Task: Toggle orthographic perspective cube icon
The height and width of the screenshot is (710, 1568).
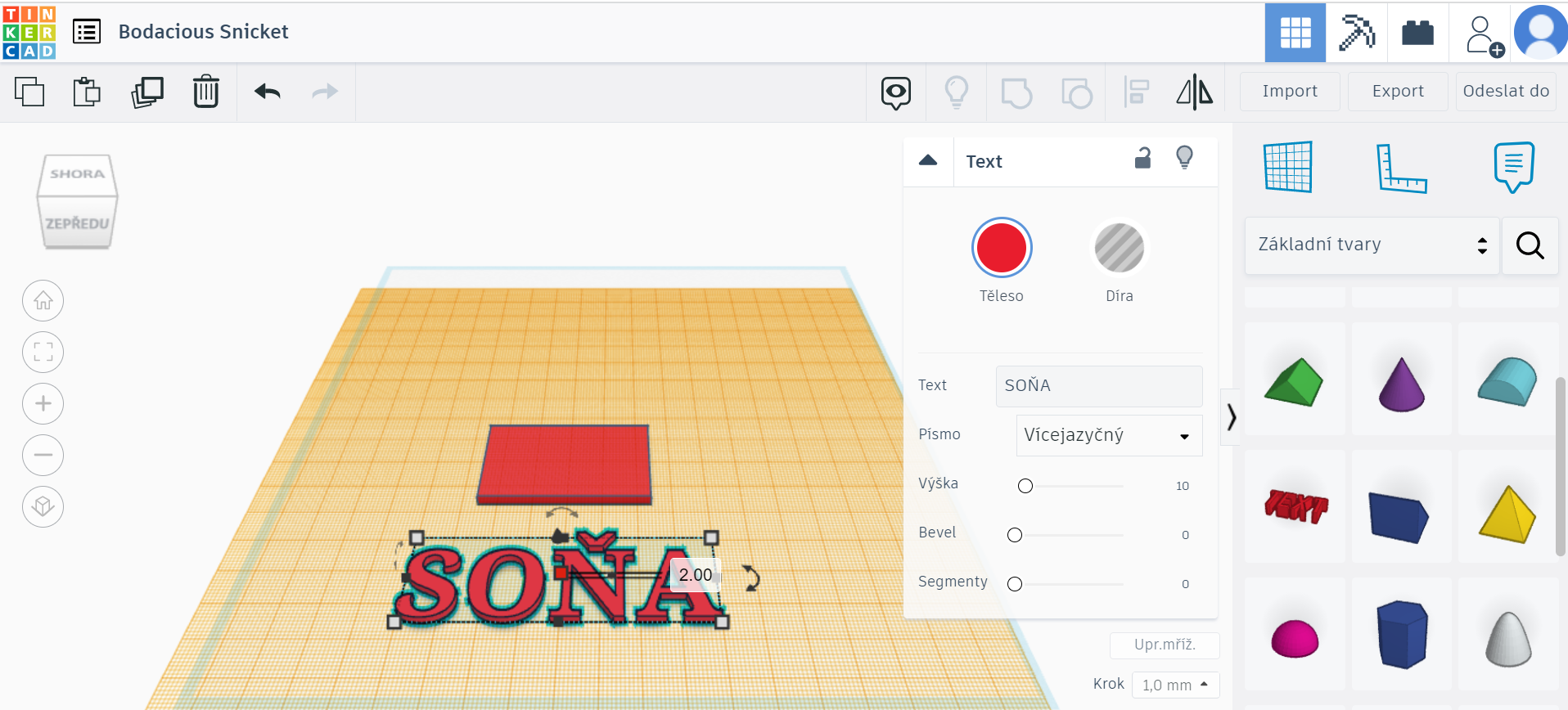Action: pos(43,507)
